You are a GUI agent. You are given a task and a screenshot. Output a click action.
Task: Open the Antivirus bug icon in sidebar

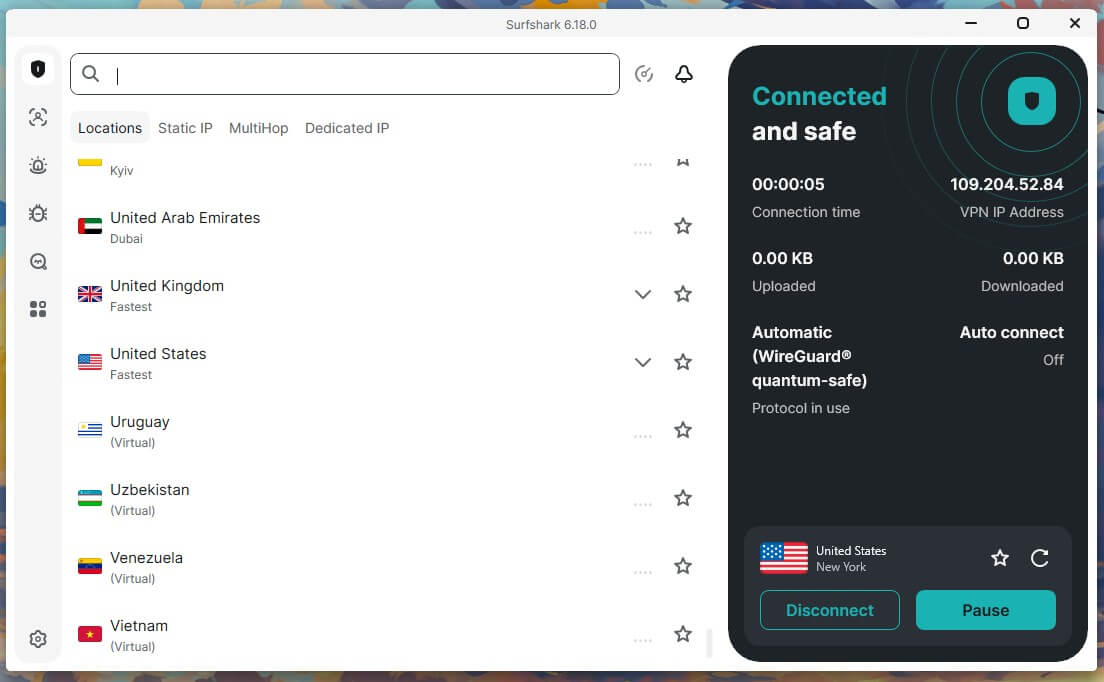point(38,213)
